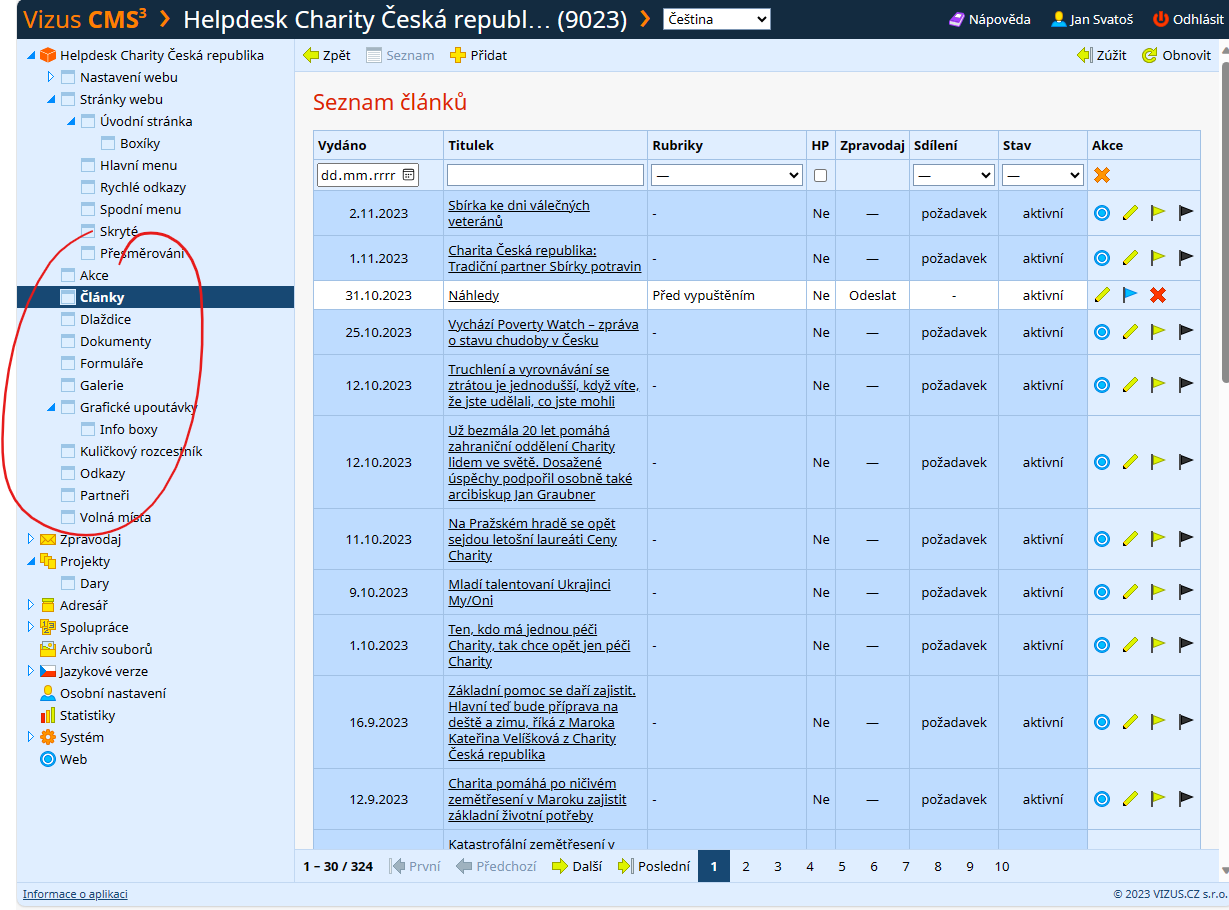View the 'Mladí talentovaní Ukrajinci' article via the blue circle icon

[x=1102, y=592]
